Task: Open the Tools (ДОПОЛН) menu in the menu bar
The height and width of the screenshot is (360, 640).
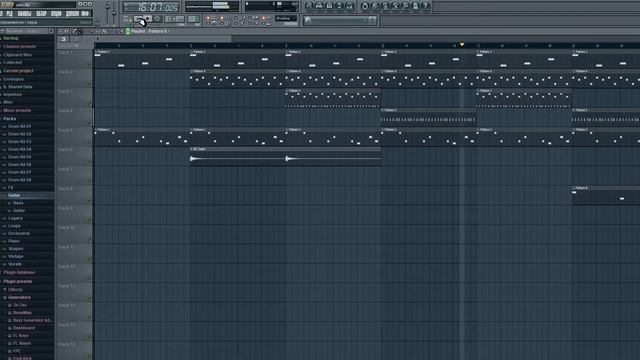Action: pyautogui.click(x=72, y=13)
